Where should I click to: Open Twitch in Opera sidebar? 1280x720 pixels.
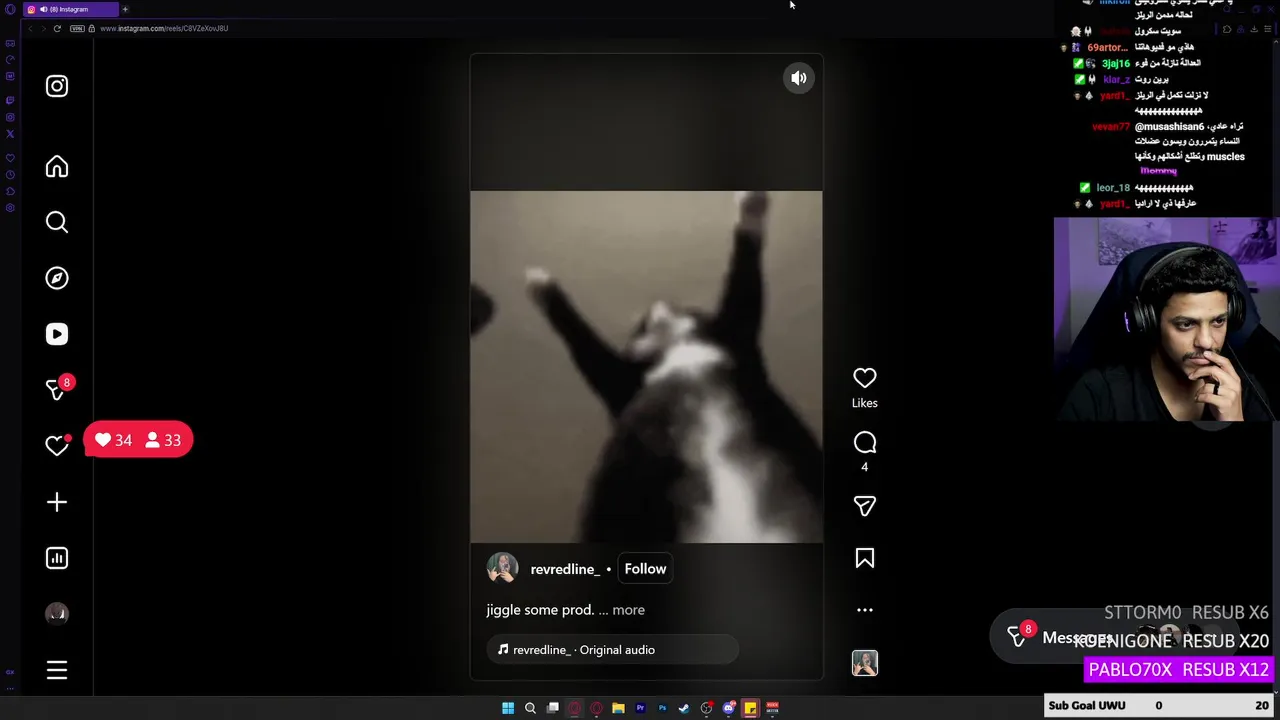coord(10,100)
